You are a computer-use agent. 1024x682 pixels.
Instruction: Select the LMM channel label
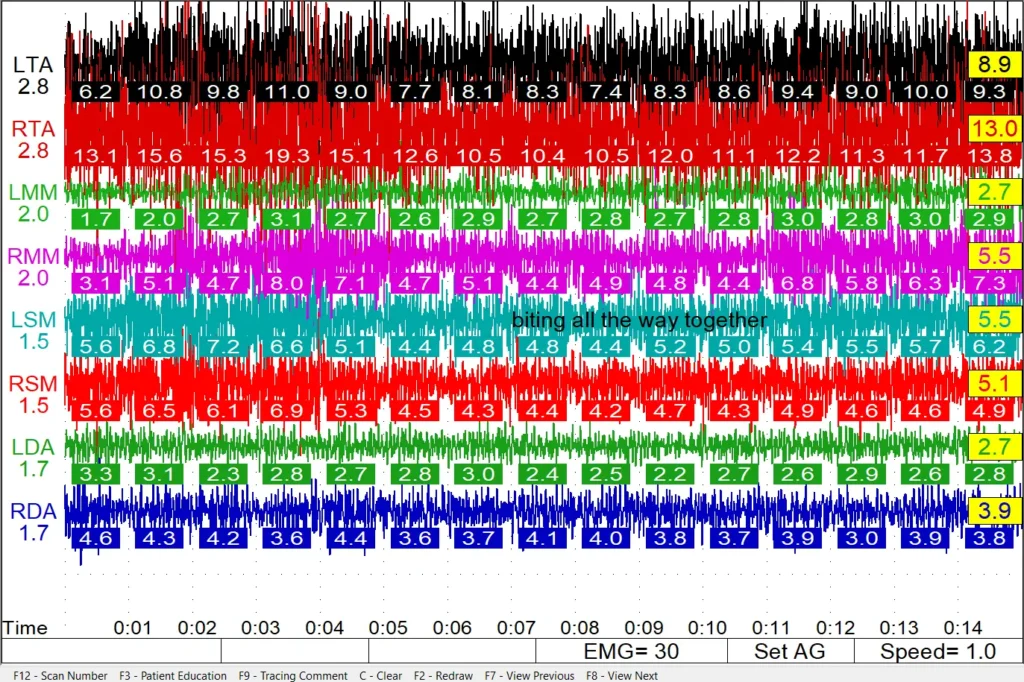(x=33, y=192)
